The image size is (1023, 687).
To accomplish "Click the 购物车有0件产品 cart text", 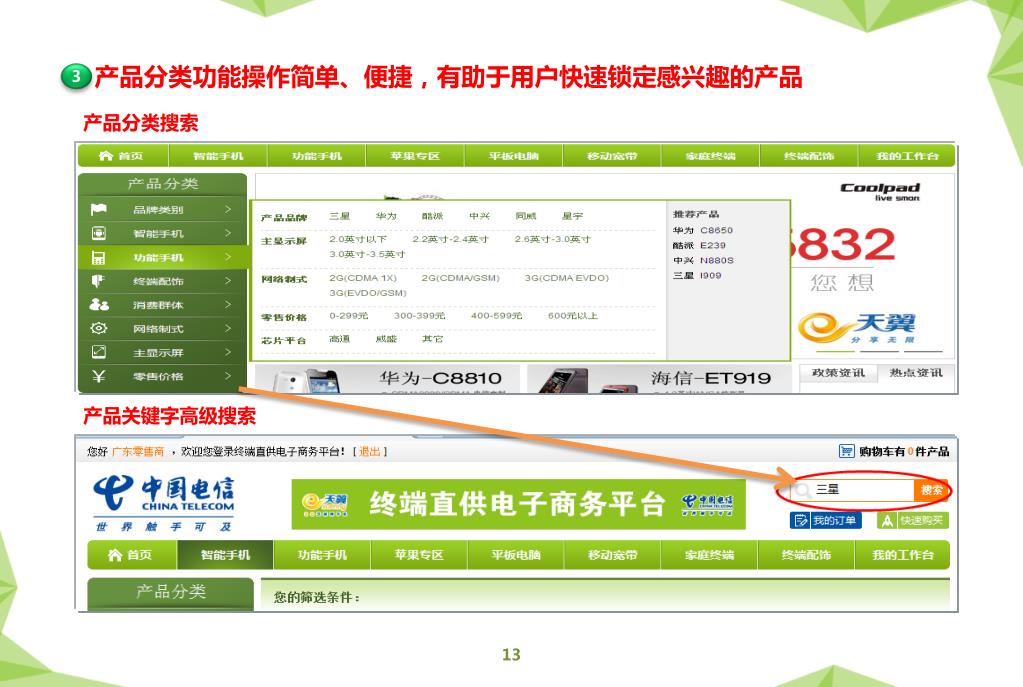I will [x=904, y=451].
